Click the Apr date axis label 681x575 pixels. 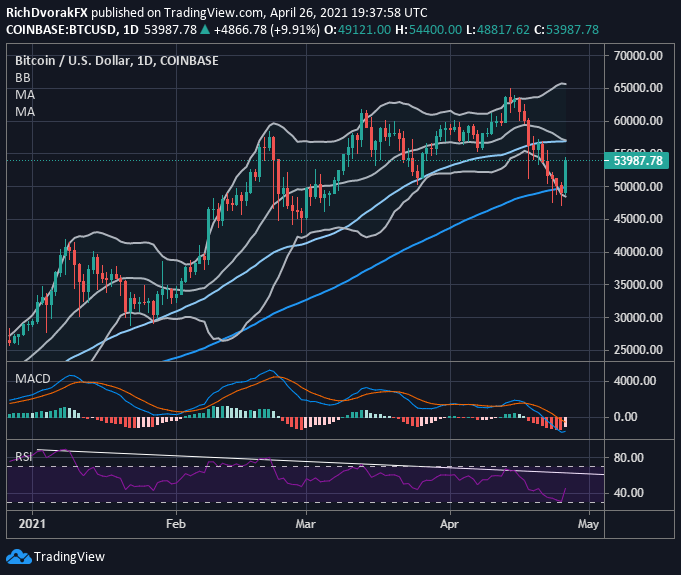tap(450, 524)
